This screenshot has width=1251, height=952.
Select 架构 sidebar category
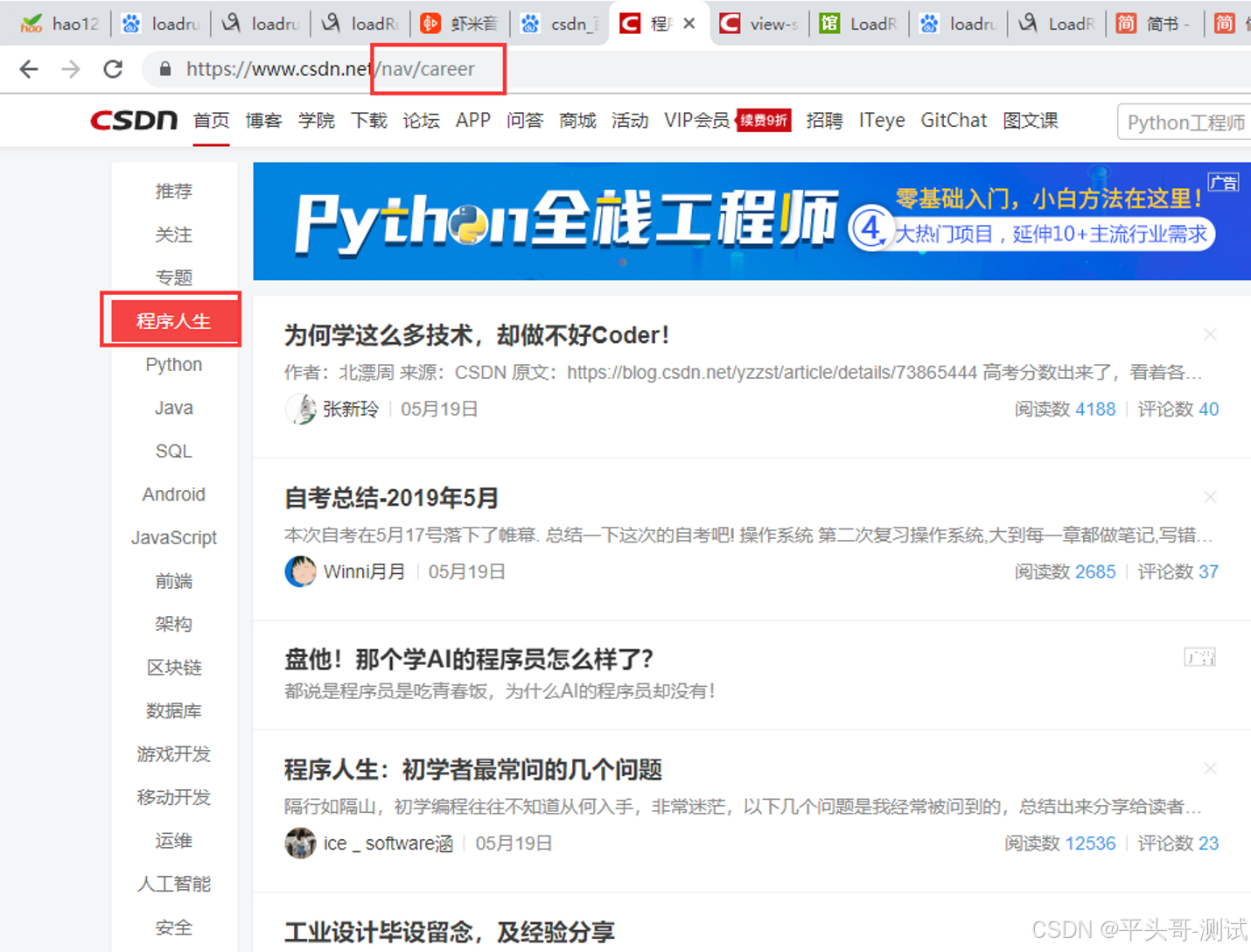pyautogui.click(x=174, y=624)
